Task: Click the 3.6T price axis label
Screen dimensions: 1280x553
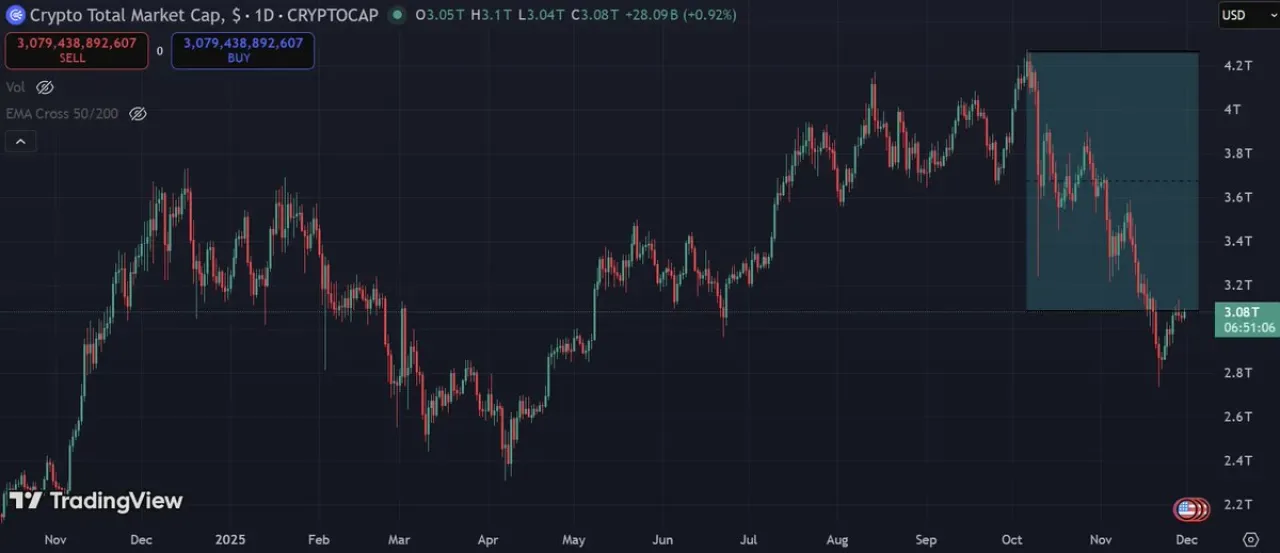Action: [1238, 197]
